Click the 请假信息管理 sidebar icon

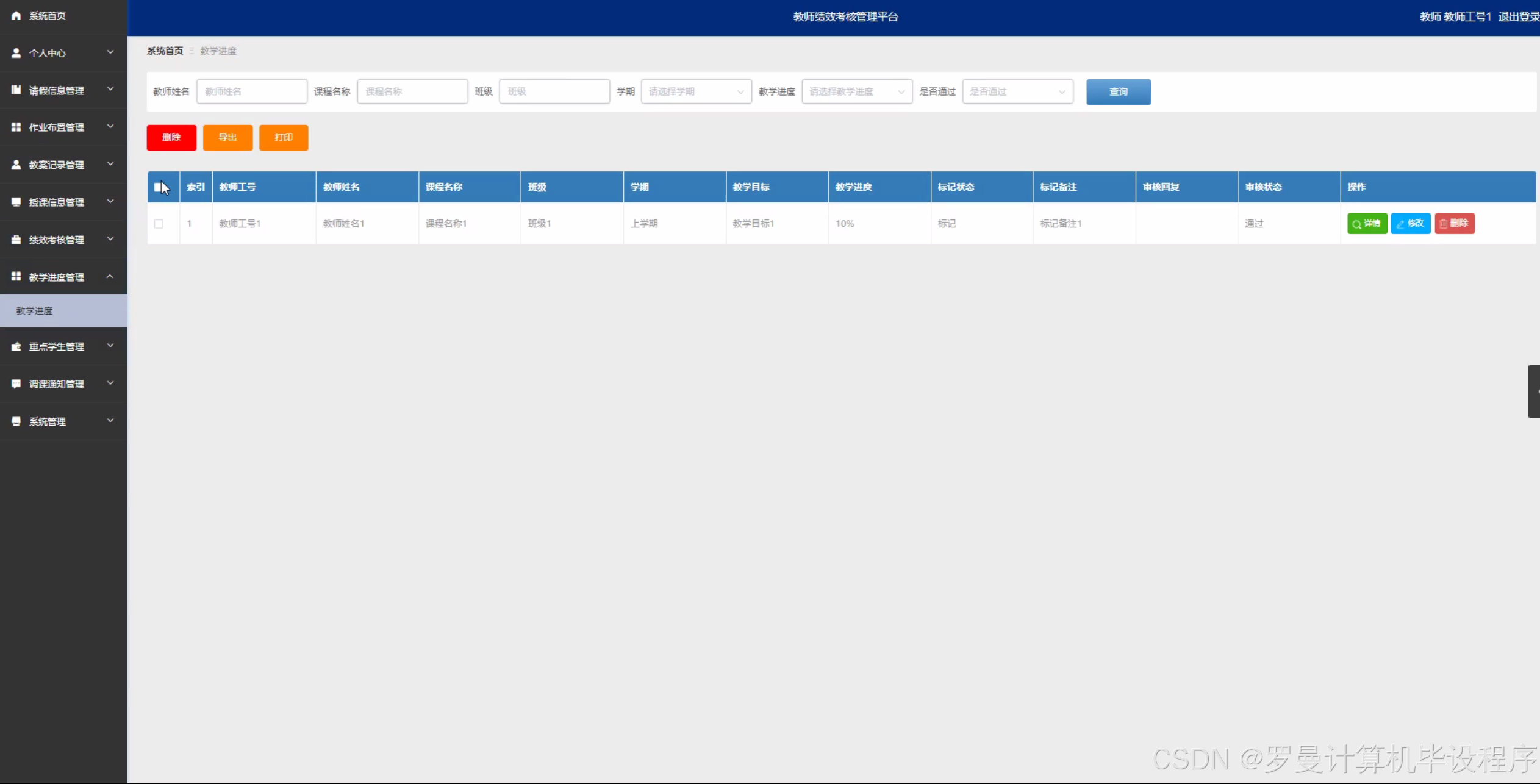tap(16, 90)
